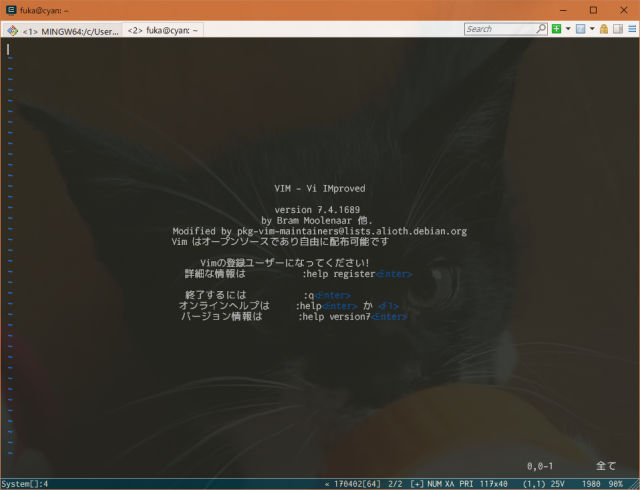Viewport: 640px width, 490px height.
Task: Click the magnifier icon in Search box
Action: click(x=541, y=29)
